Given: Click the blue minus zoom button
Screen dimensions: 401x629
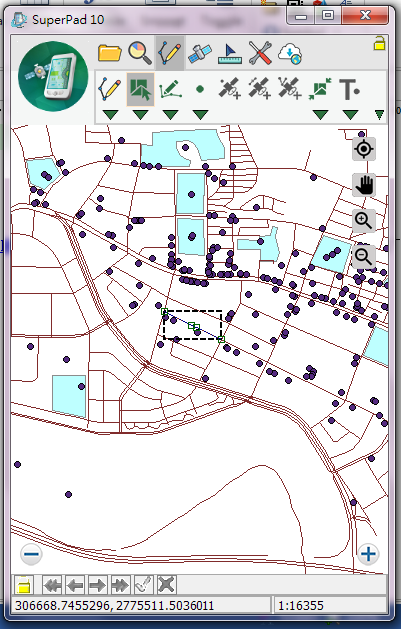Looking at the screenshot, I should tap(31, 554).
